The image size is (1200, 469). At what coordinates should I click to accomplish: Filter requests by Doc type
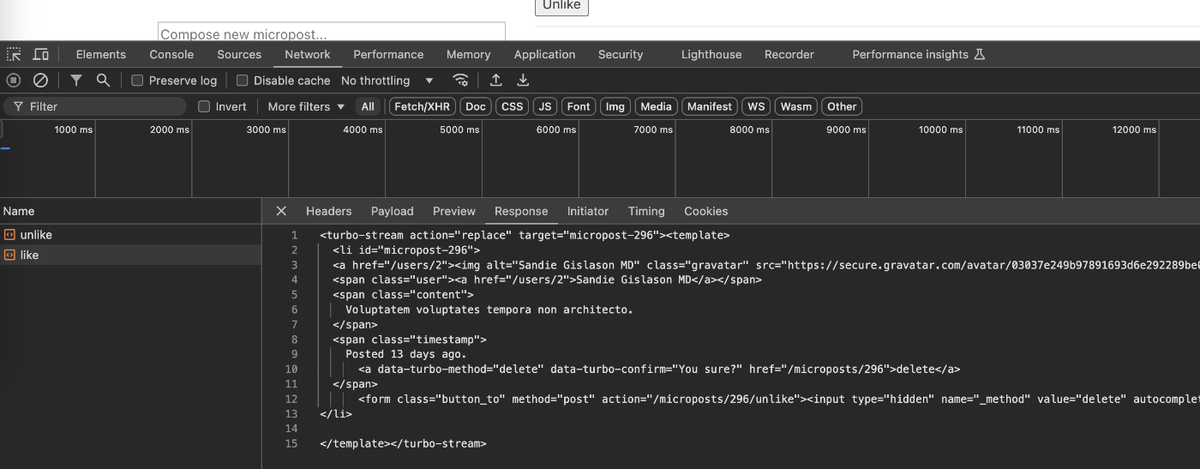pos(476,107)
